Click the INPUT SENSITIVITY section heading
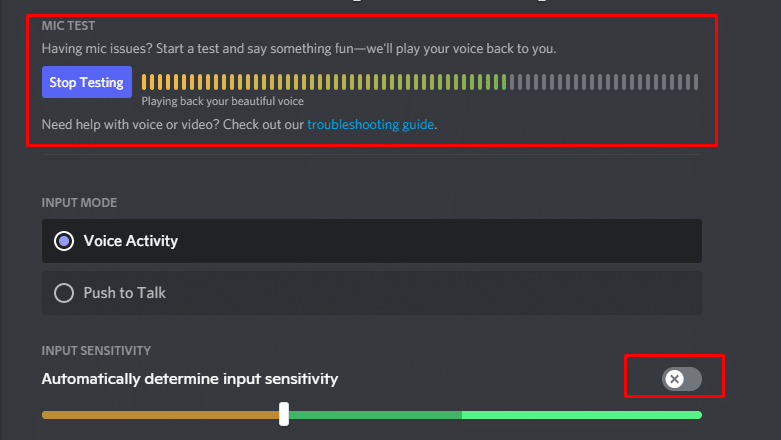The height and width of the screenshot is (440, 781). 96,351
